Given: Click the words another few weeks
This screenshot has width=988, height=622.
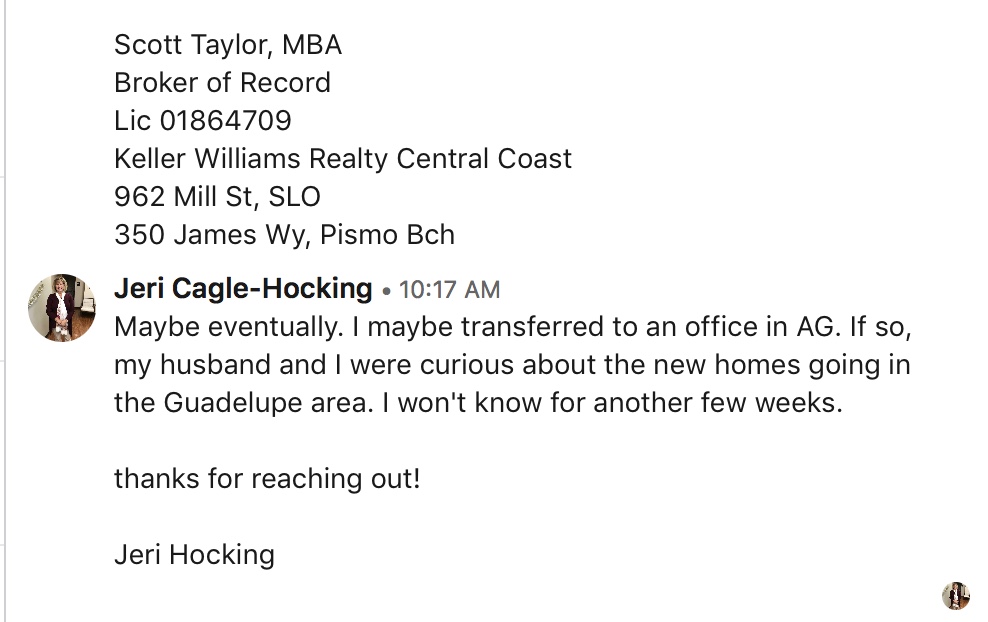Looking at the screenshot, I should (x=718, y=403).
